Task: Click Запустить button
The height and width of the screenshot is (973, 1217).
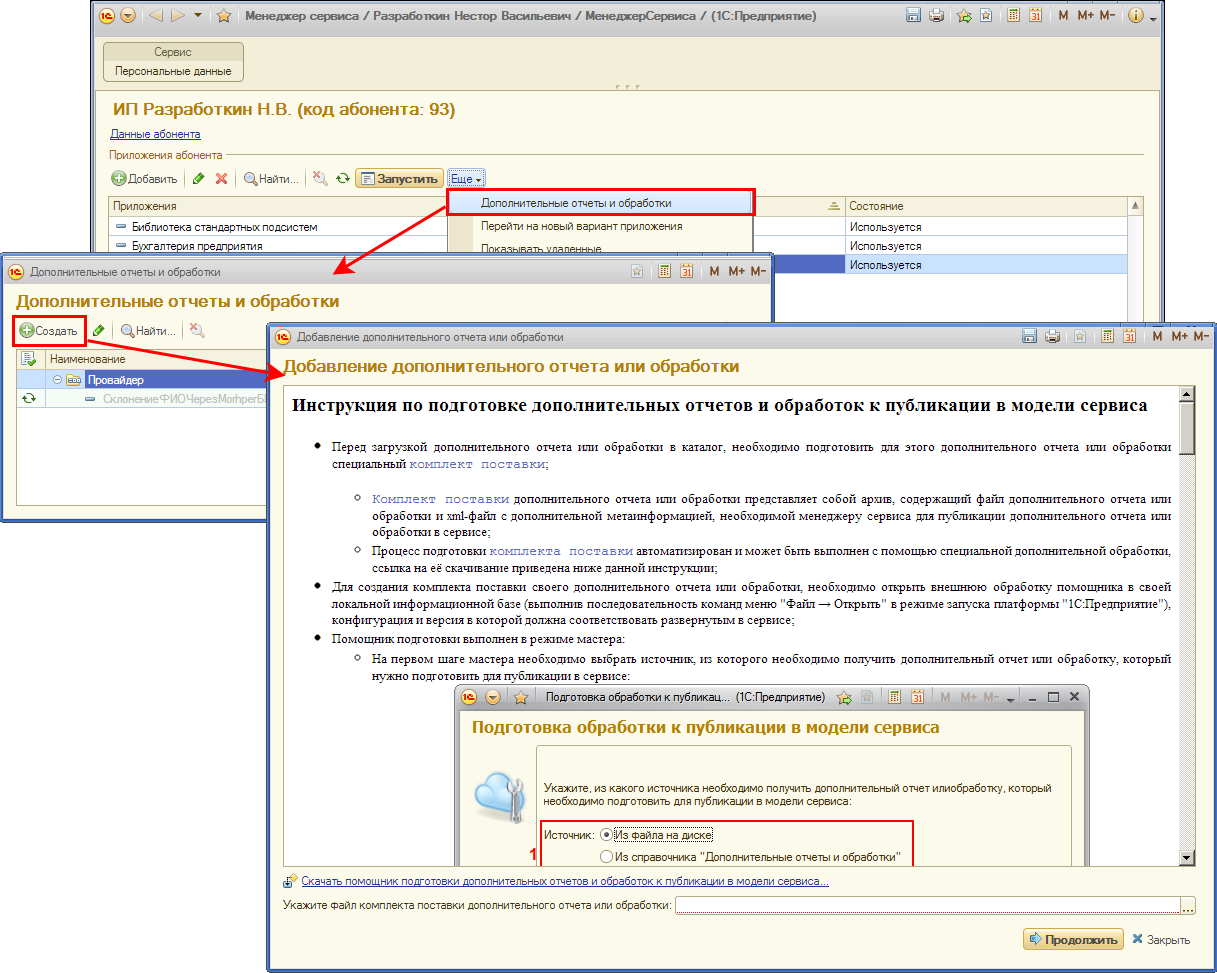Action: tap(399, 179)
